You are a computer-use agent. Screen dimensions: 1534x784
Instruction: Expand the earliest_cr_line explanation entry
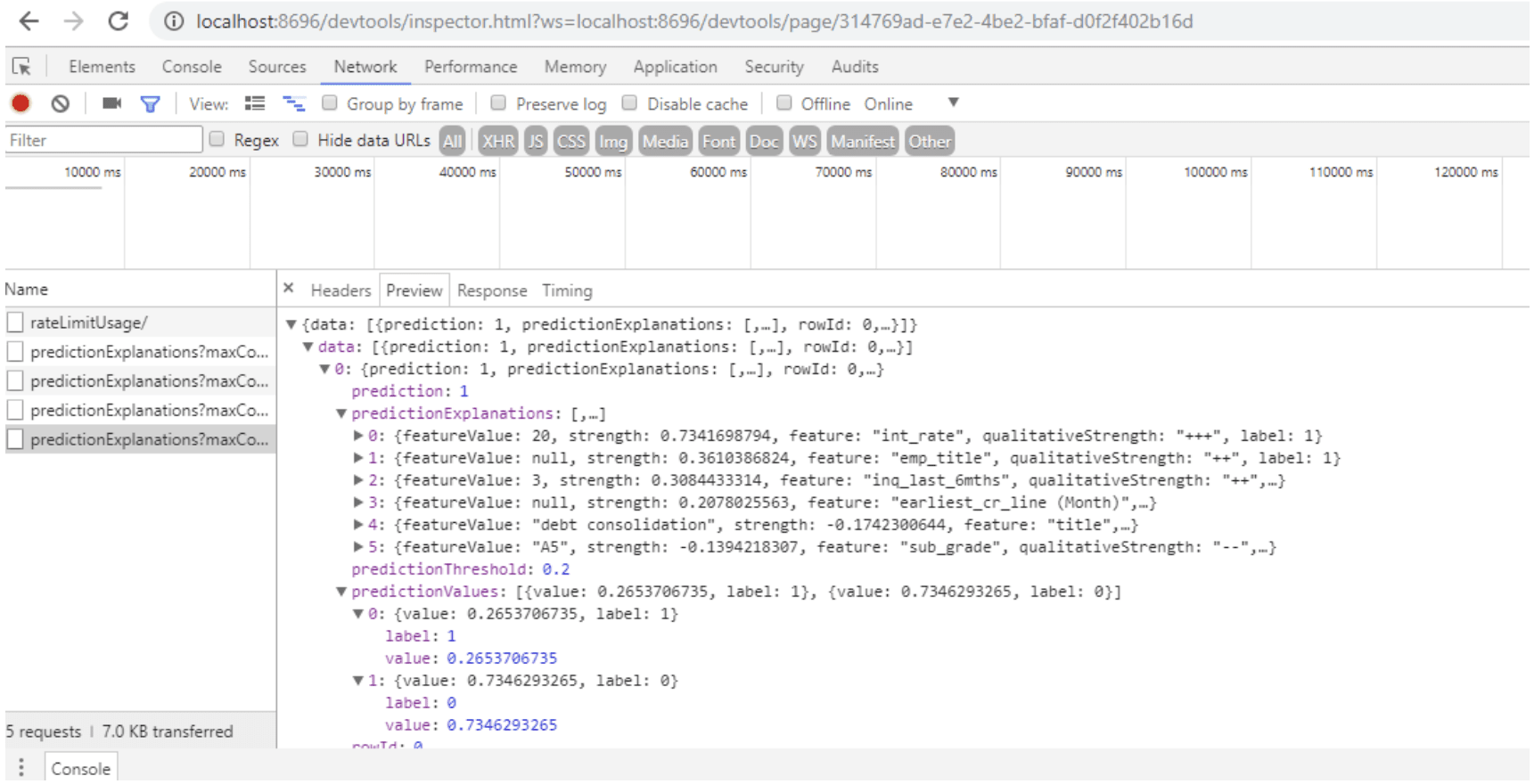coord(357,502)
